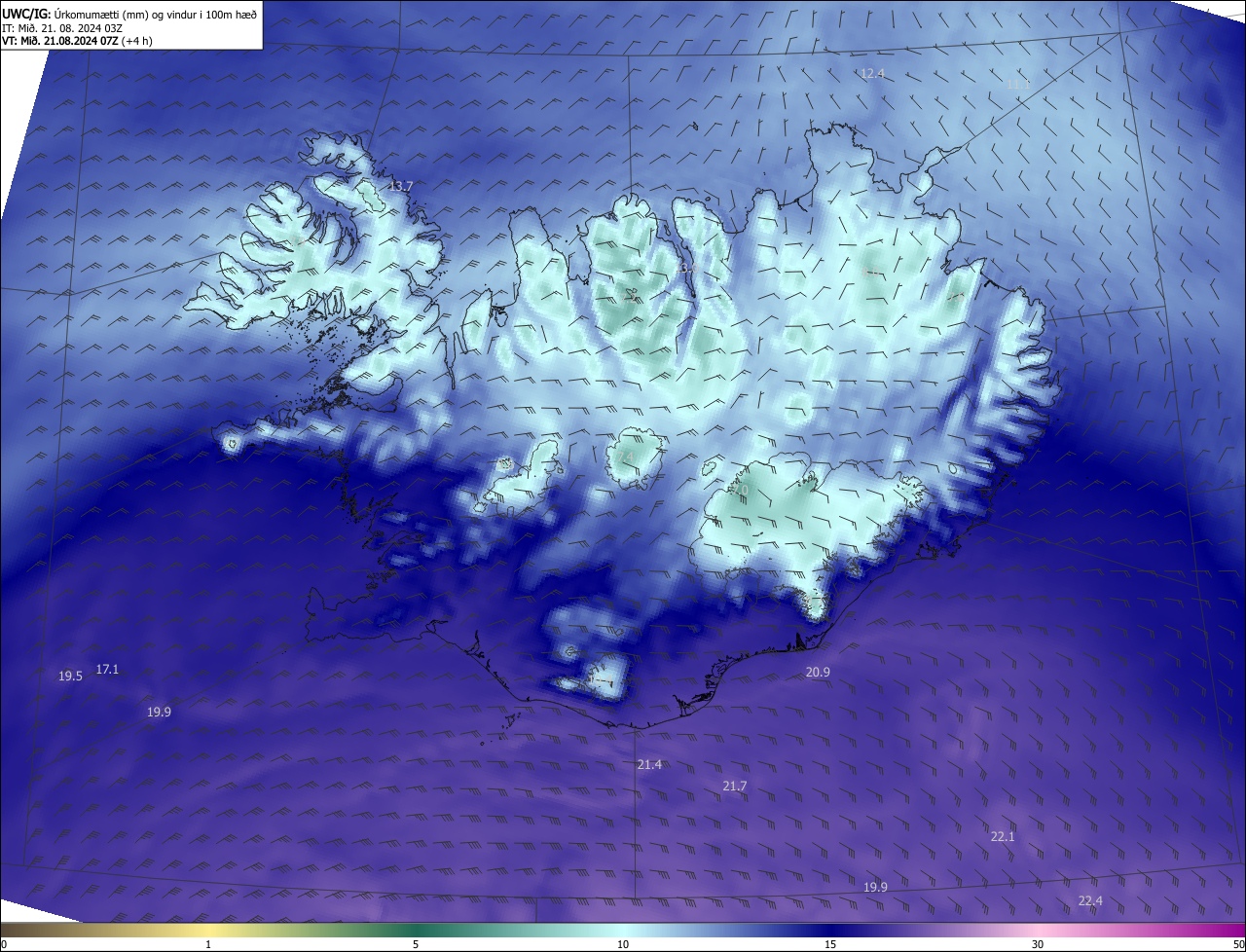Click the 22.1 value on the map
Screen dimensions: 1246x952
coord(1003,837)
